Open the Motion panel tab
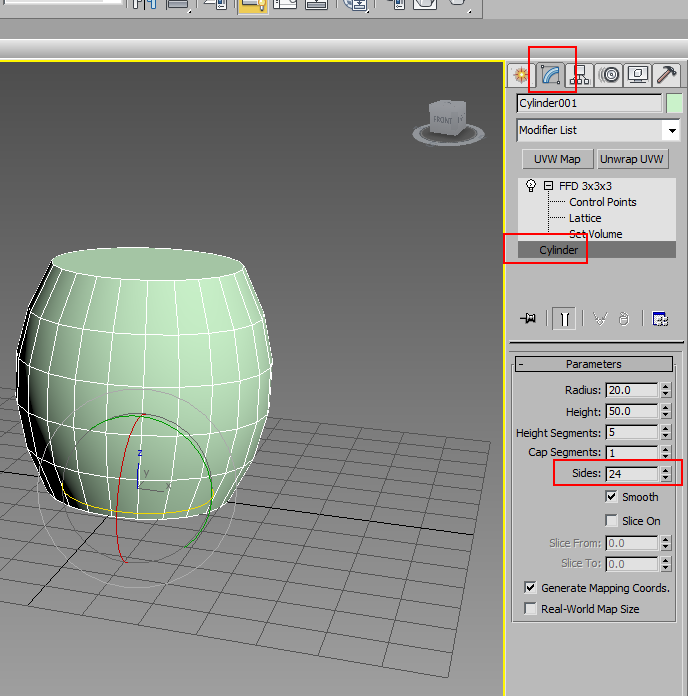Viewport: 688px width, 696px height. coord(609,75)
